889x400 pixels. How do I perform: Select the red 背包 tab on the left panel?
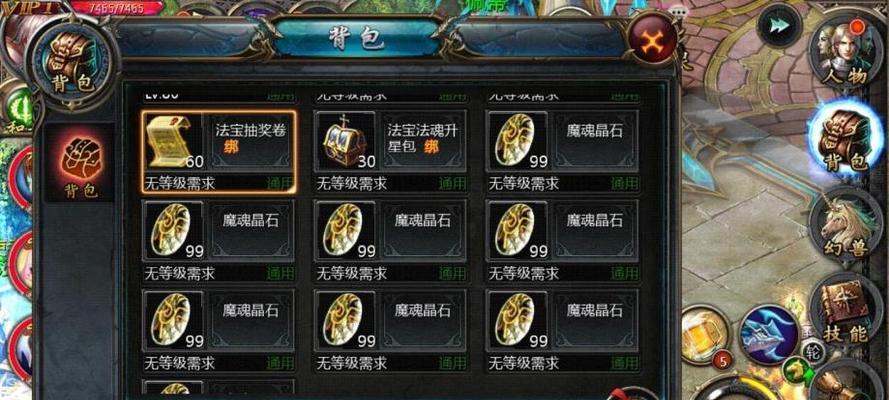click(79, 164)
